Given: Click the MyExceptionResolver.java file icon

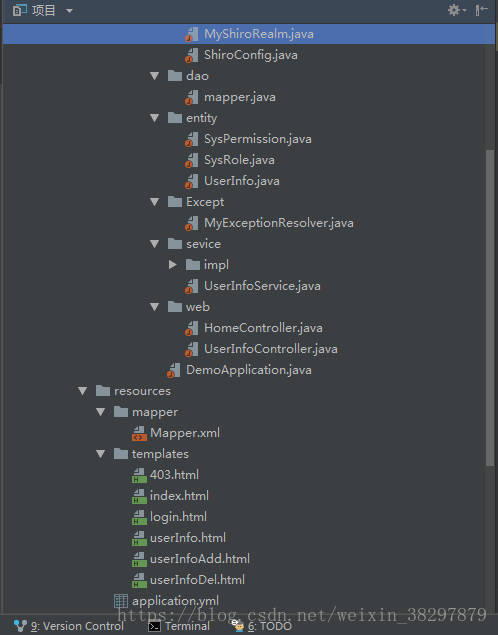Looking at the screenshot, I should [192, 223].
